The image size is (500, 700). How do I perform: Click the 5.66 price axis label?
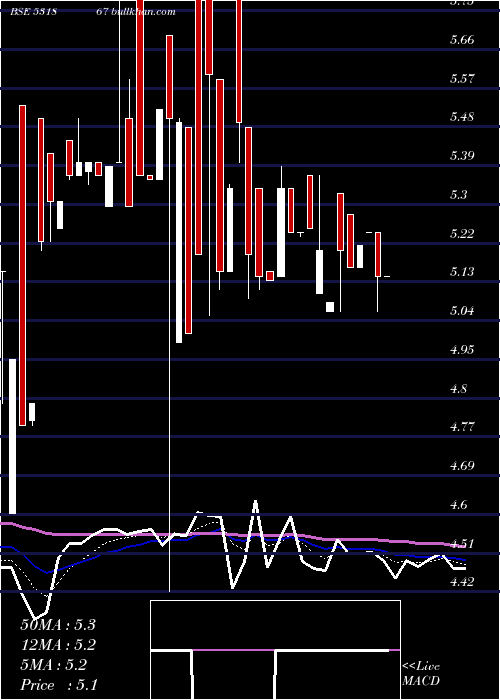pyautogui.click(x=462, y=40)
